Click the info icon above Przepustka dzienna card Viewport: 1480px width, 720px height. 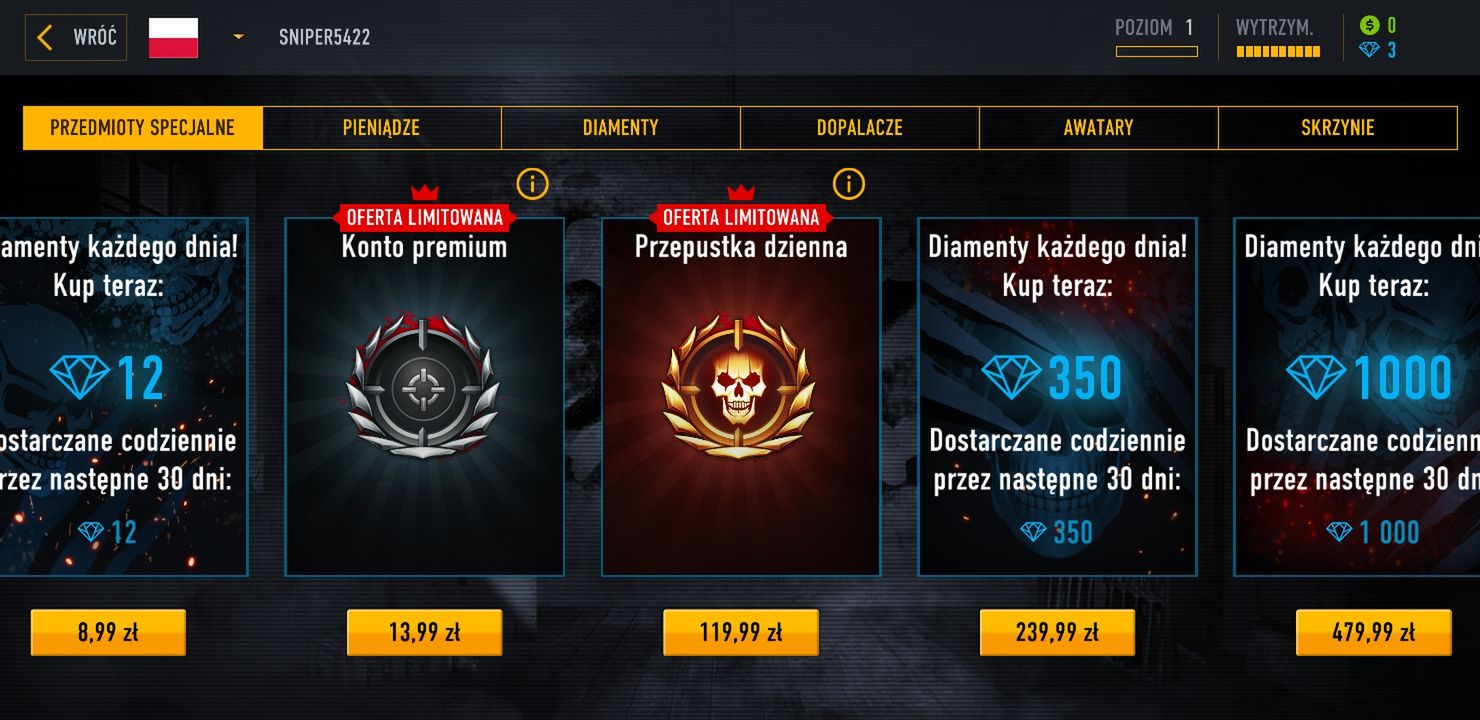(848, 184)
